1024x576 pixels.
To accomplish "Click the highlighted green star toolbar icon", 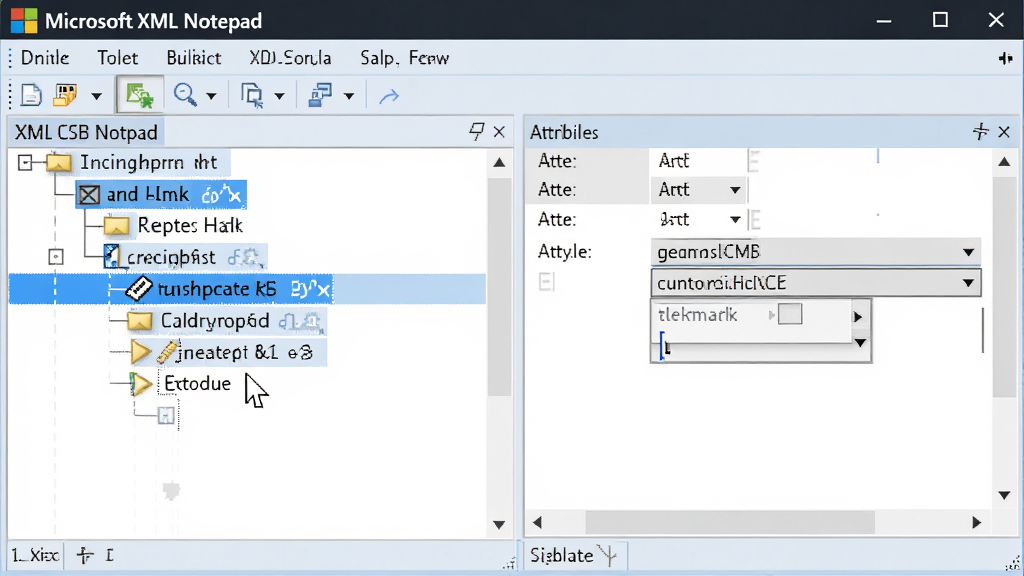I will pyautogui.click(x=139, y=95).
